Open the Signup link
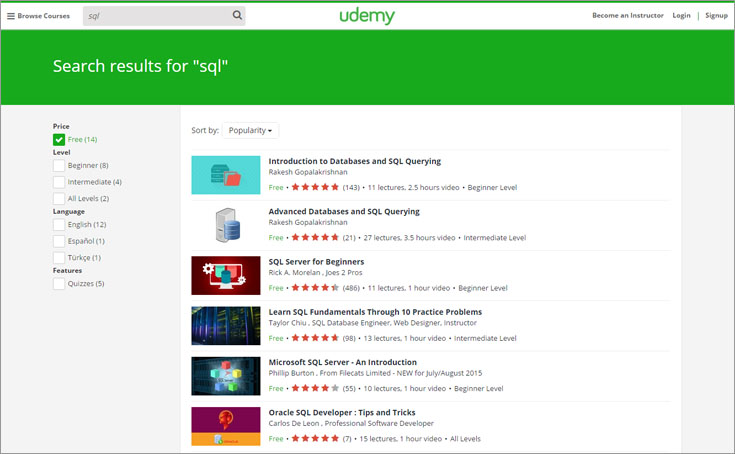The image size is (735, 454). click(716, 15)
